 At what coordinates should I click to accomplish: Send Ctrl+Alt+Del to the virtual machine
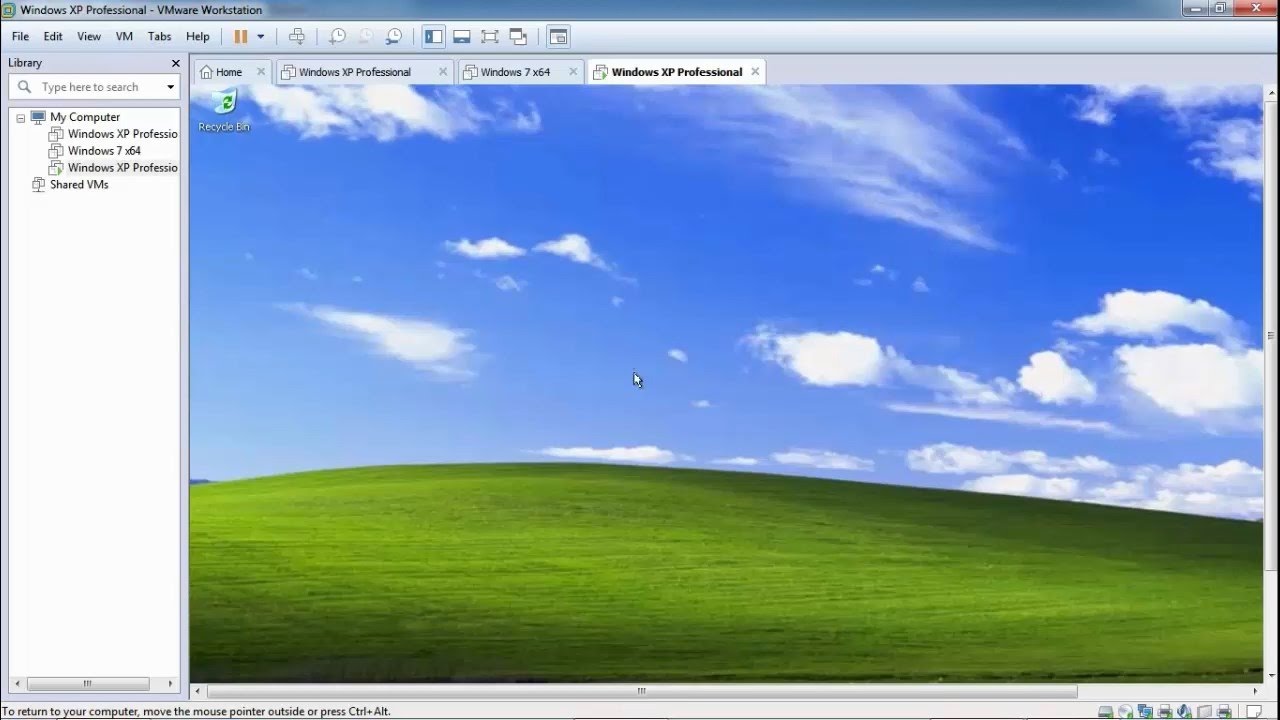coord(297,36)
